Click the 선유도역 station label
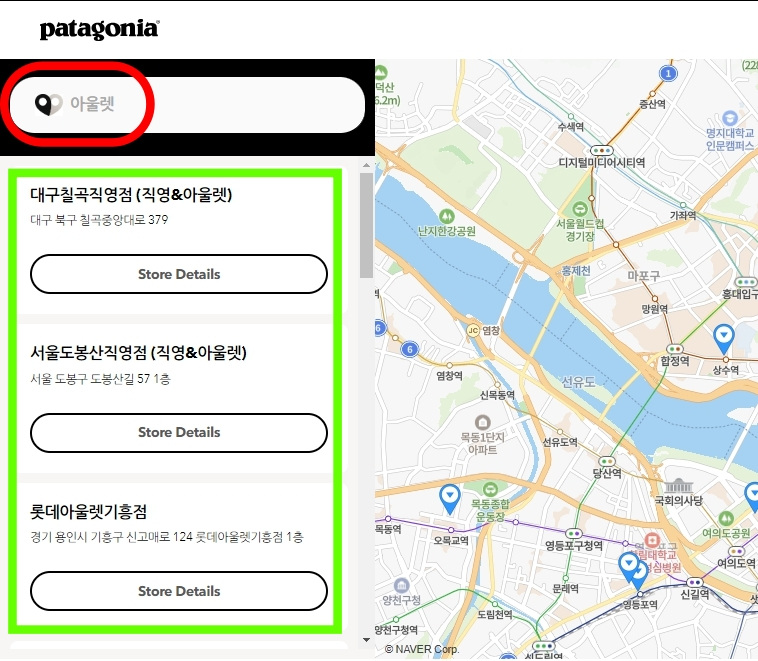Screen dimensions: 758x661 (x=560, y=442)
